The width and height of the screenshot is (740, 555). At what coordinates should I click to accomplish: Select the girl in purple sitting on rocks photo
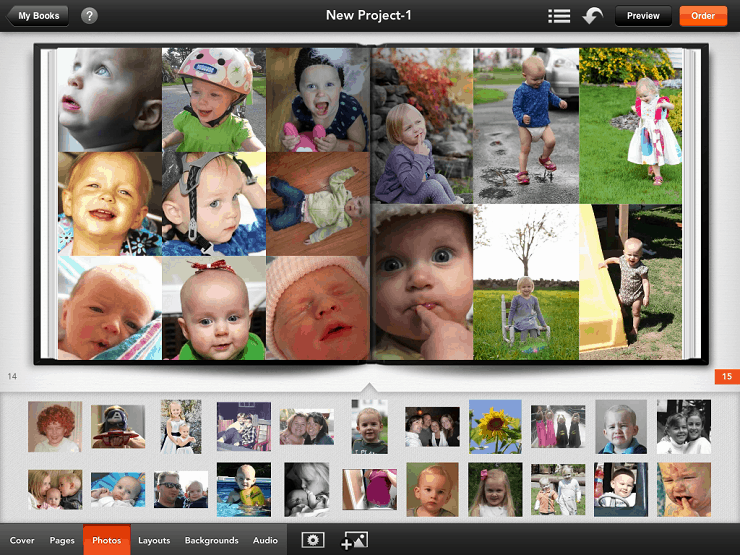pos(422,126)
